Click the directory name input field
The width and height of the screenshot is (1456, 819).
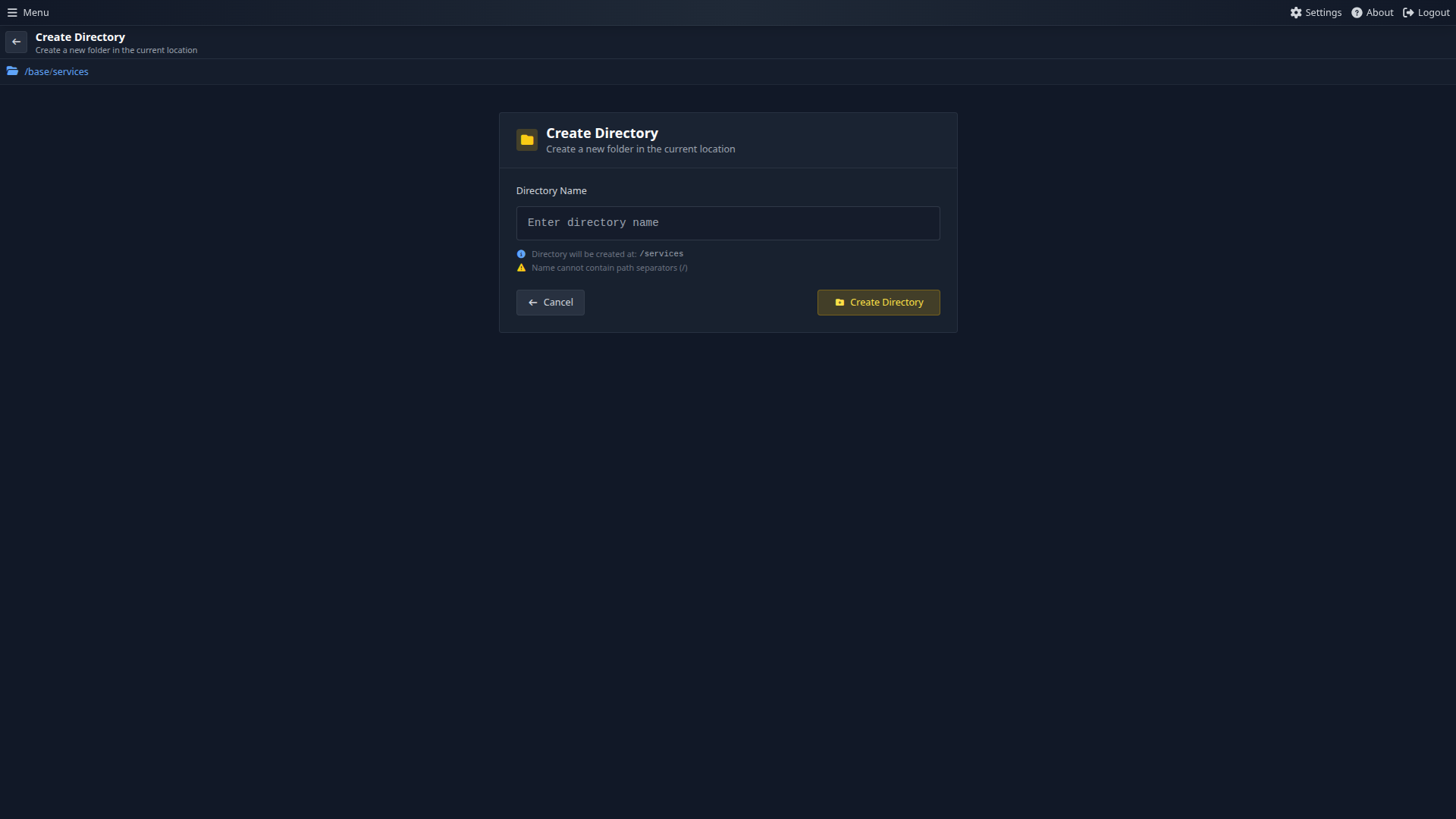[727, 223]
